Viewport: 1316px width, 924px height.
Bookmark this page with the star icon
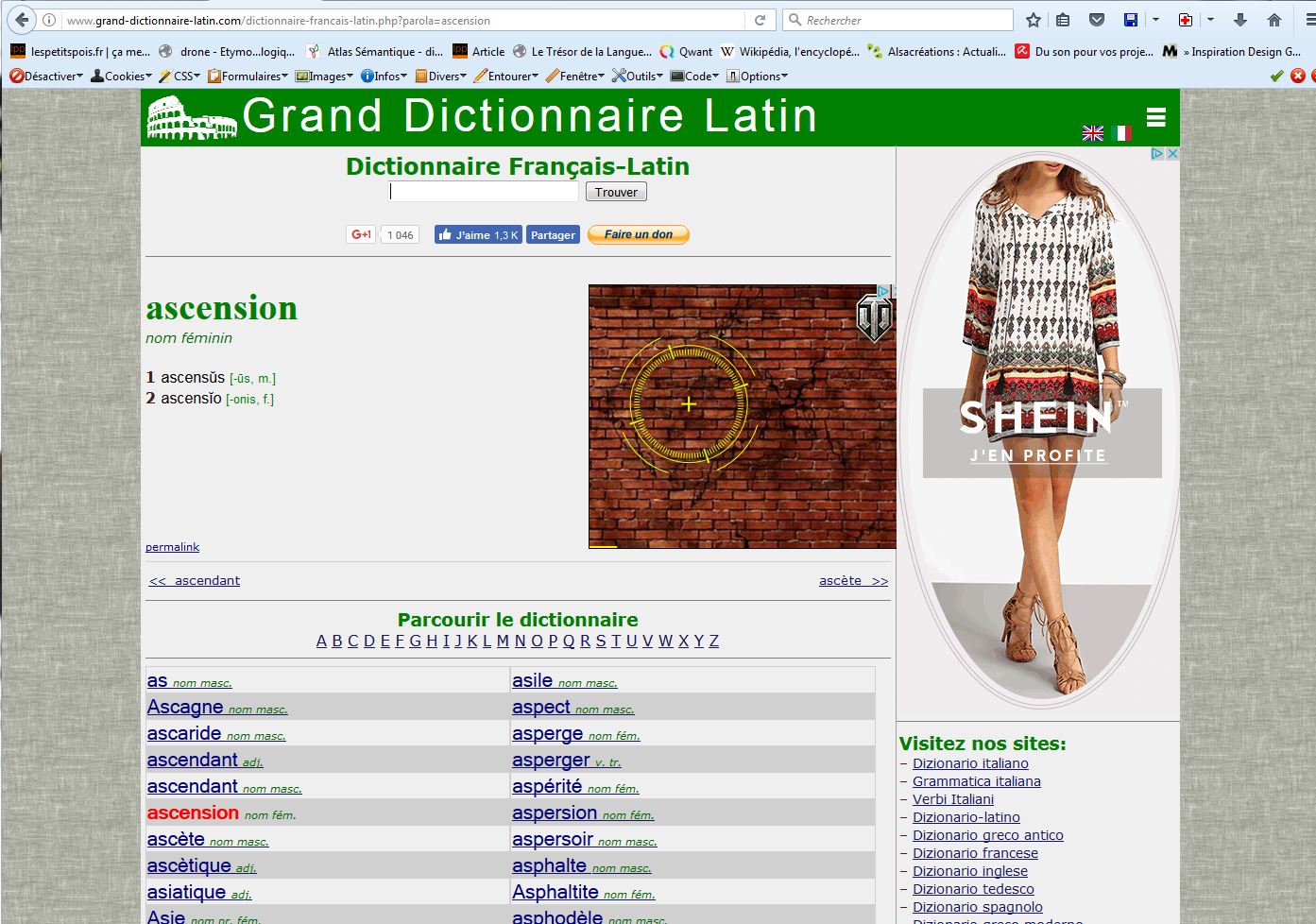point(1034,20)
